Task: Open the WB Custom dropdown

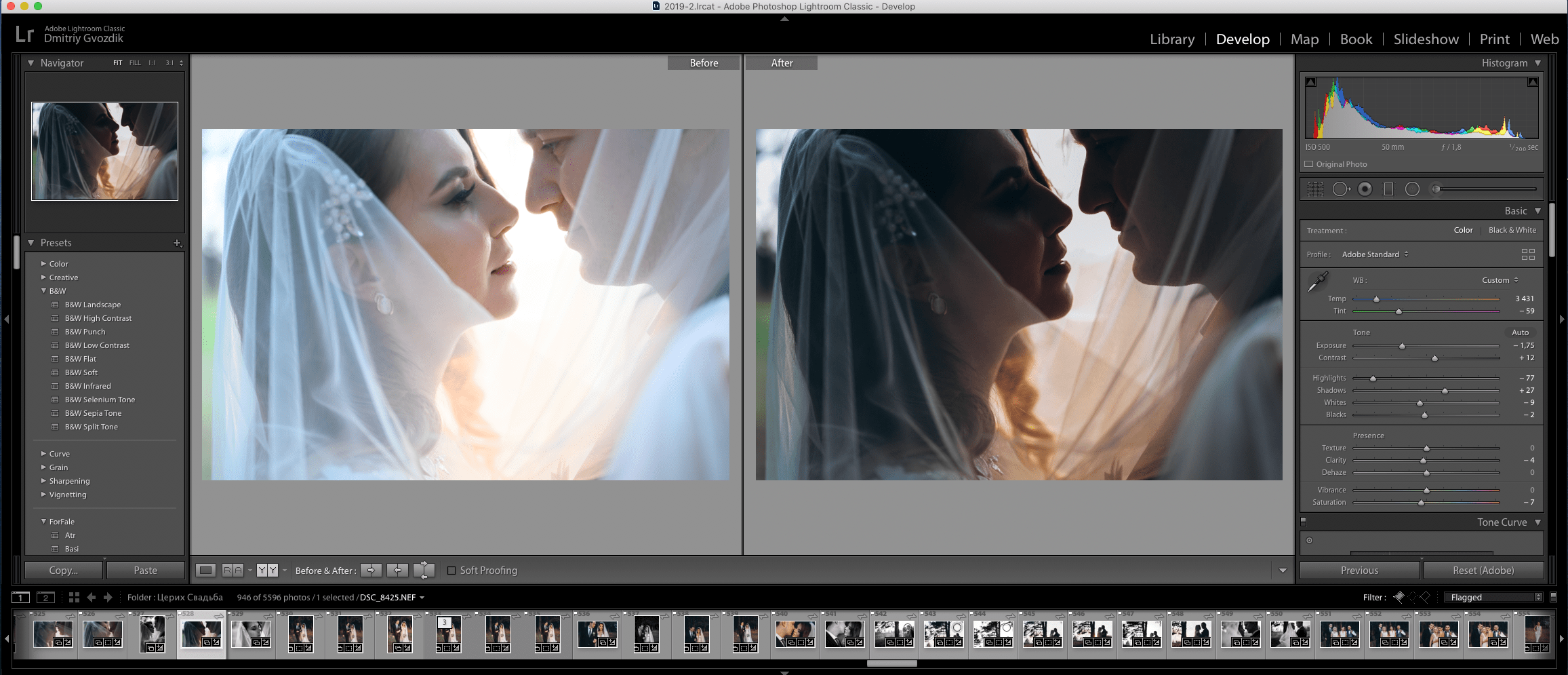Action: coord(1500,280)
